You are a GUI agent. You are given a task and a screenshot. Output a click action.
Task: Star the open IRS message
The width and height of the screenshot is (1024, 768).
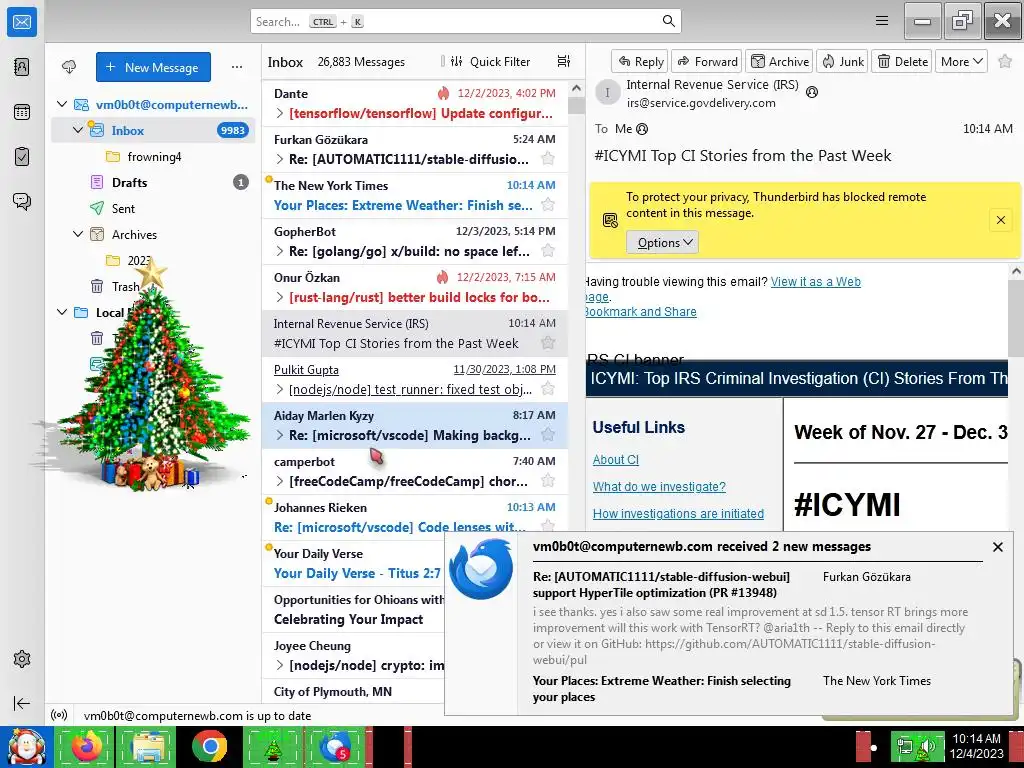point(1005,61)
